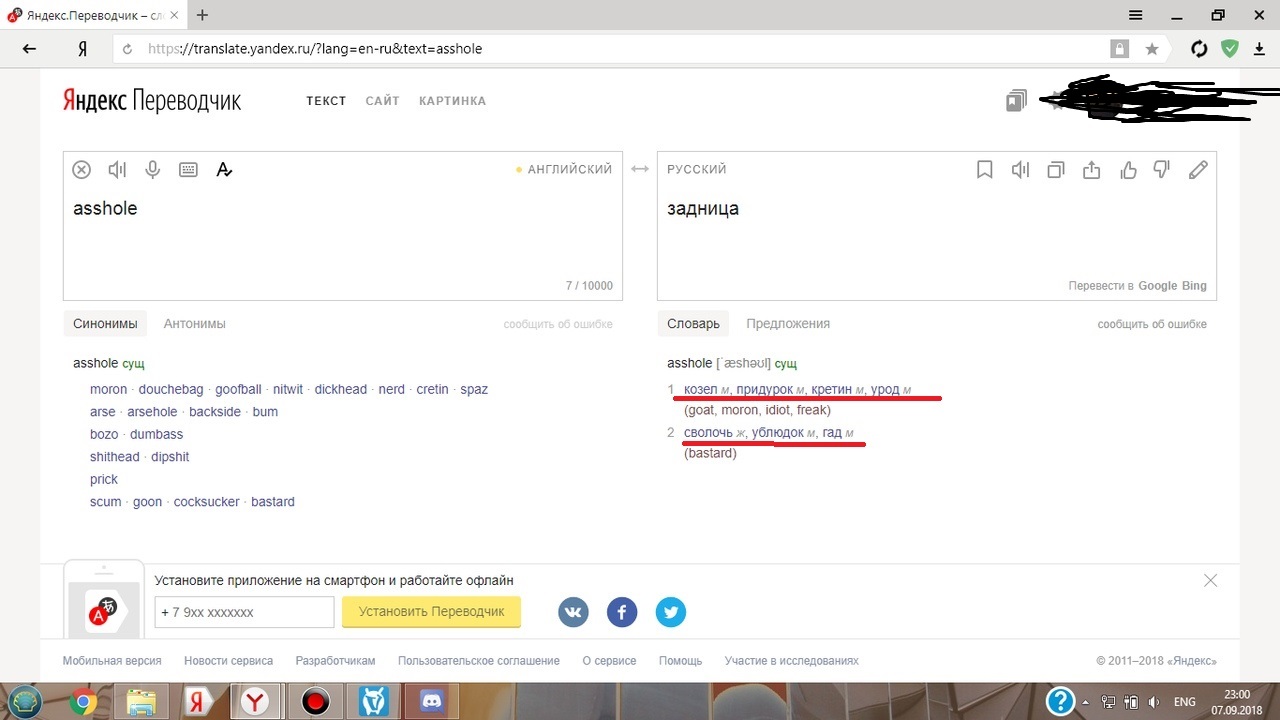1280x720 pixels.
Task: Click the synonym link douchebag
Action: tap(171, 389)
